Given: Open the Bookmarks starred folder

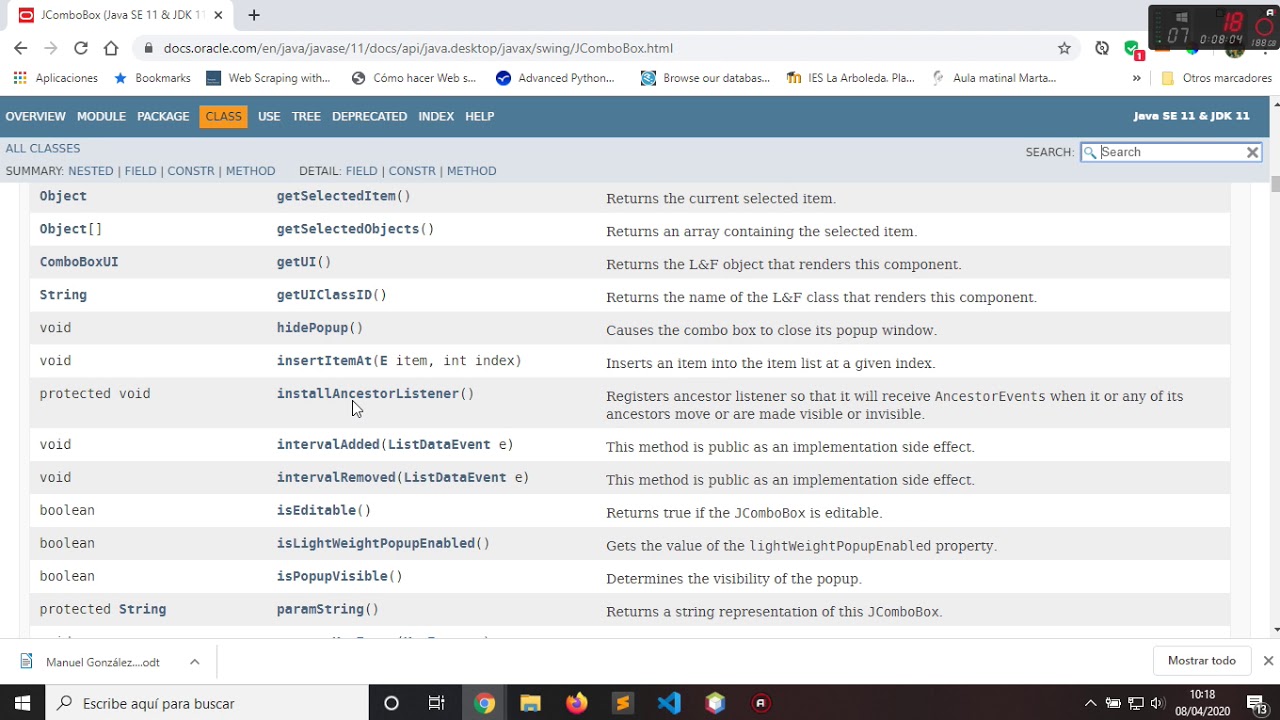Looking at the screenshot, I should (x=152, y=78).
